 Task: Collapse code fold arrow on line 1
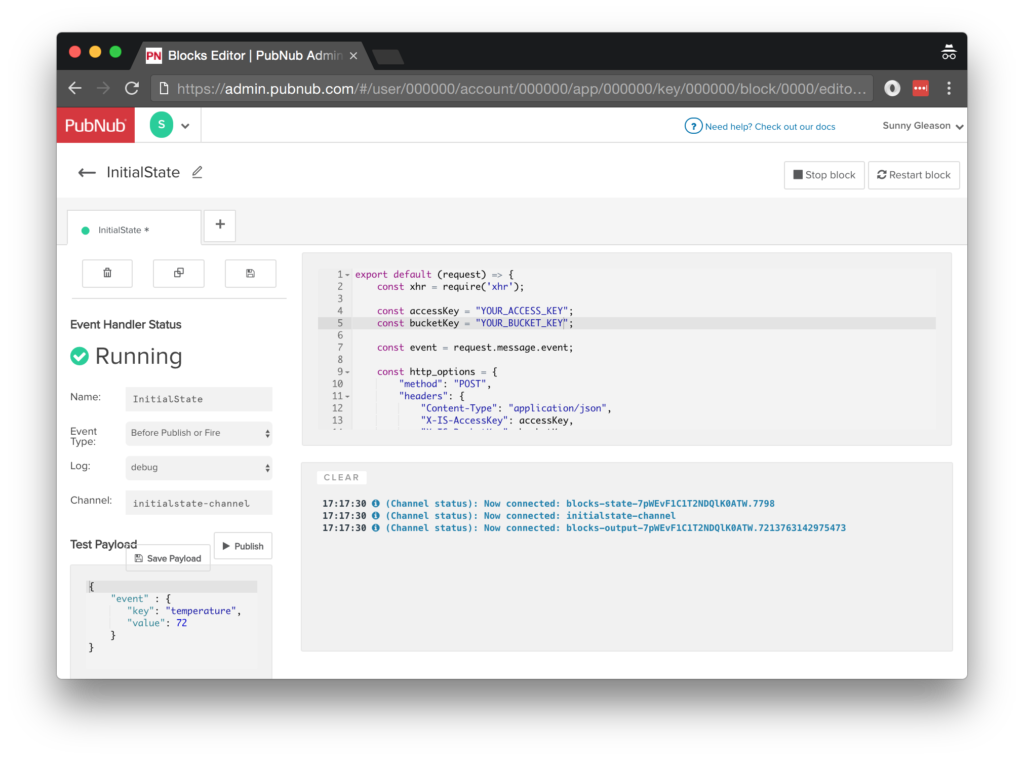(347, 275)
